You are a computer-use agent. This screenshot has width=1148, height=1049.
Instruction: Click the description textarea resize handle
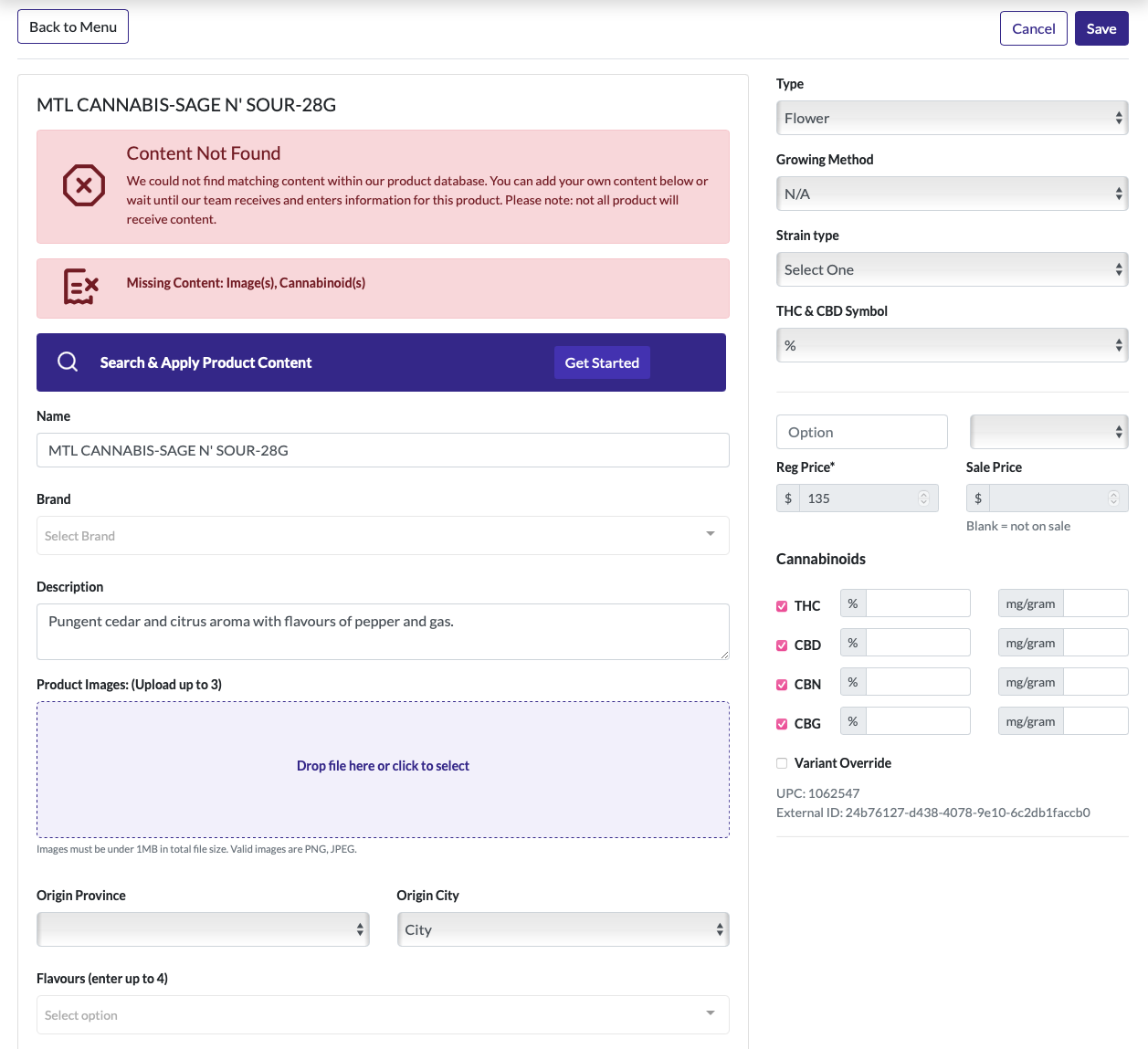(724, 654)
